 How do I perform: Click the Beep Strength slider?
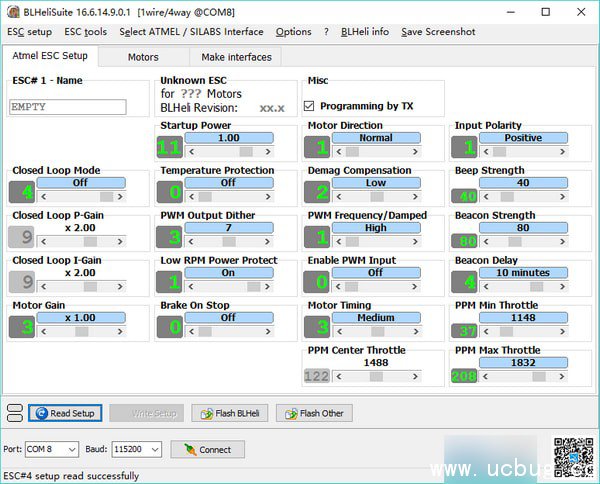(x=522, y=197)
